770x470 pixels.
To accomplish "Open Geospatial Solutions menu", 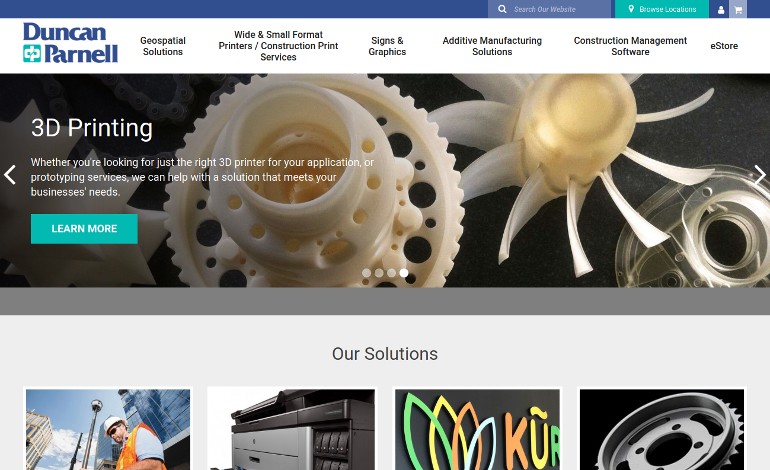I will (163, 46).
